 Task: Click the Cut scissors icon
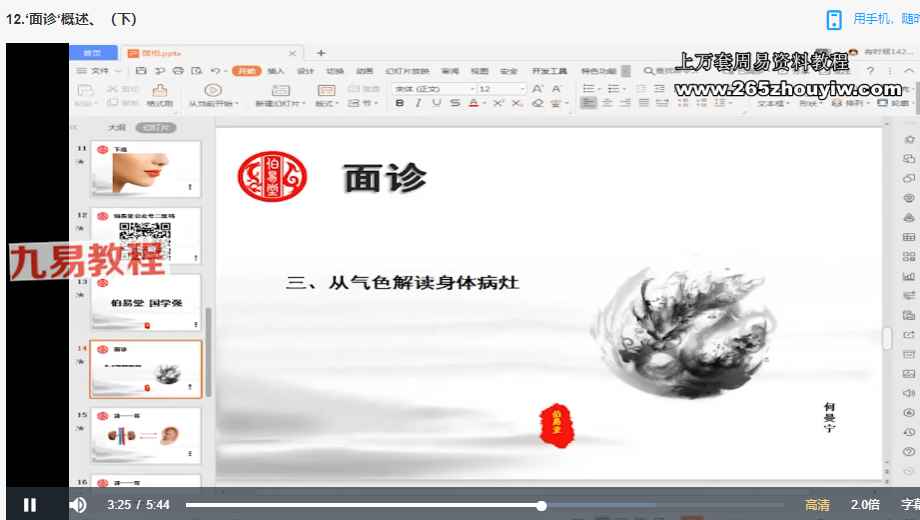tap(113, 89)
